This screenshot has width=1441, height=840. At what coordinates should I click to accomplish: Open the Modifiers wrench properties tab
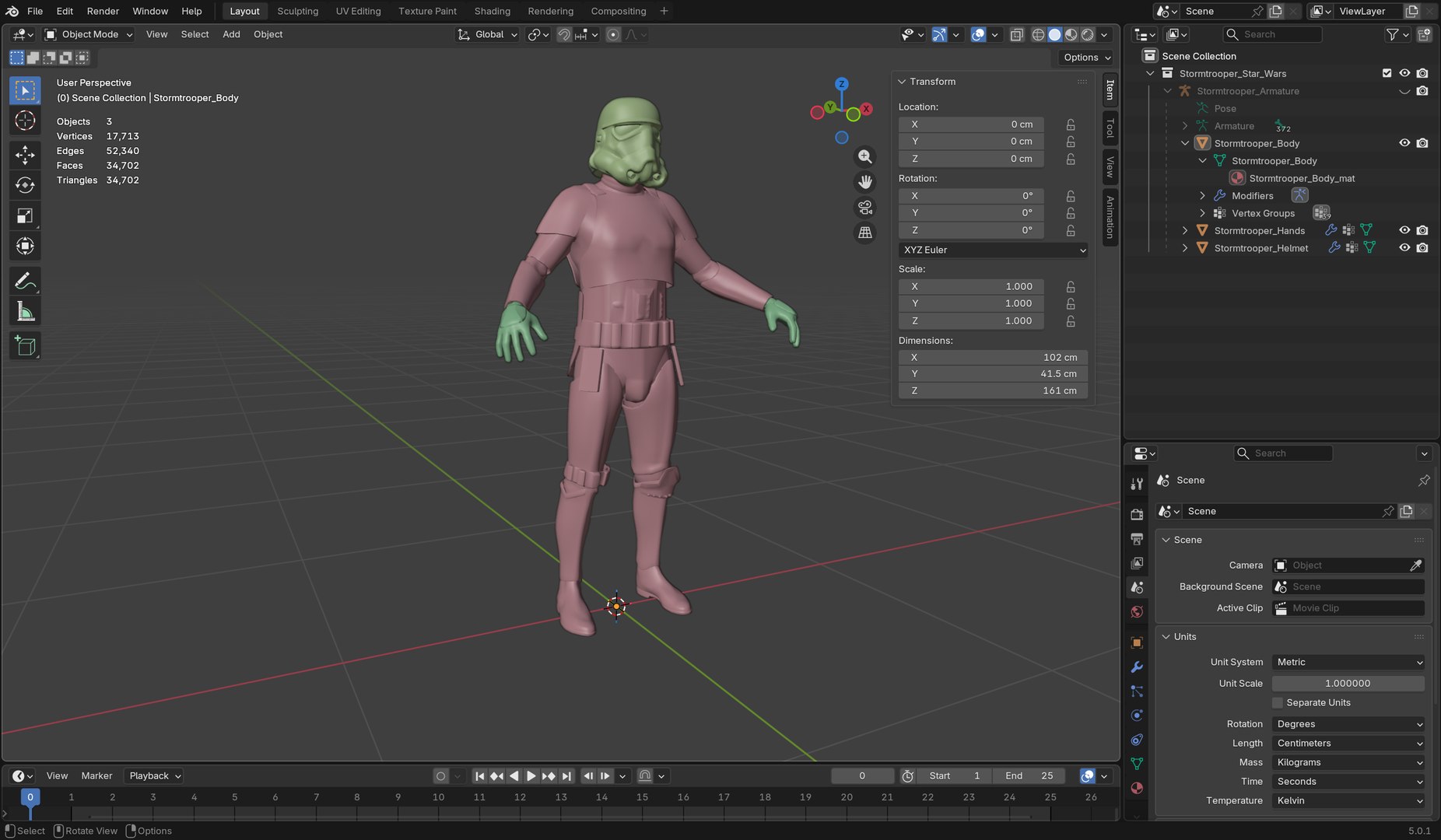point(1137,667)
